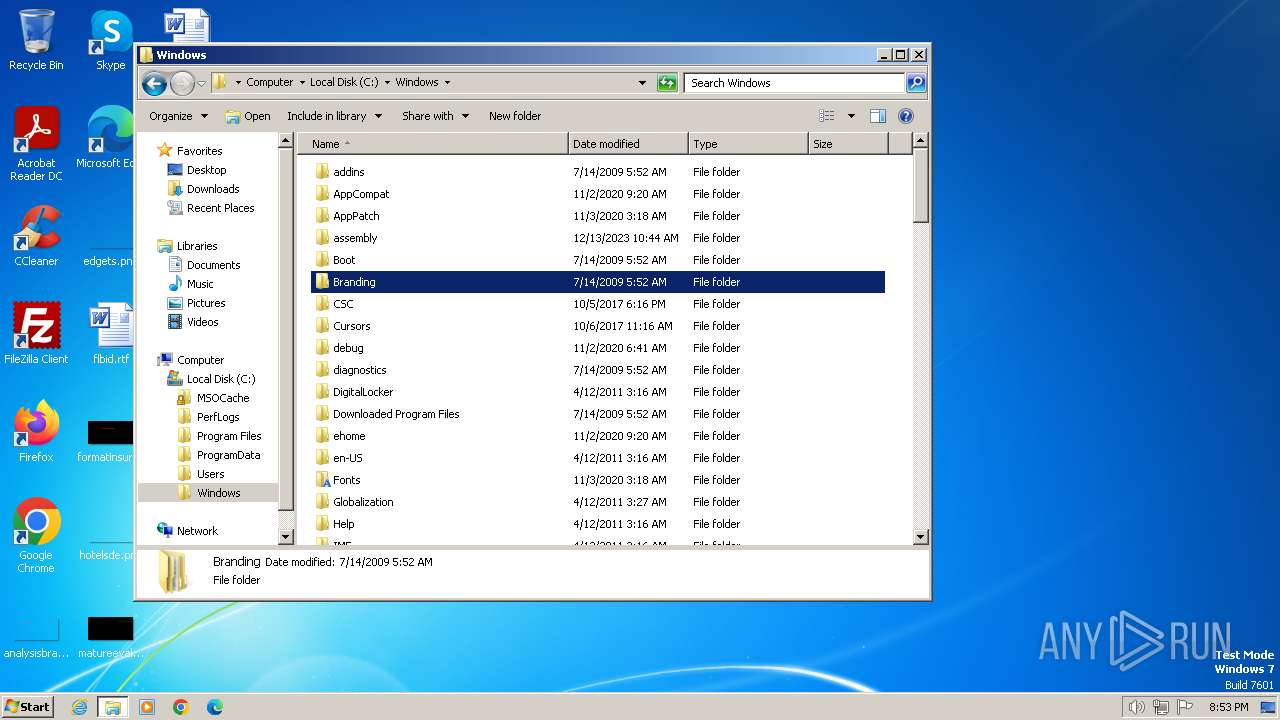The image size is (1280, 720).
Task: Click network status tray icon
Action: 1161,707
